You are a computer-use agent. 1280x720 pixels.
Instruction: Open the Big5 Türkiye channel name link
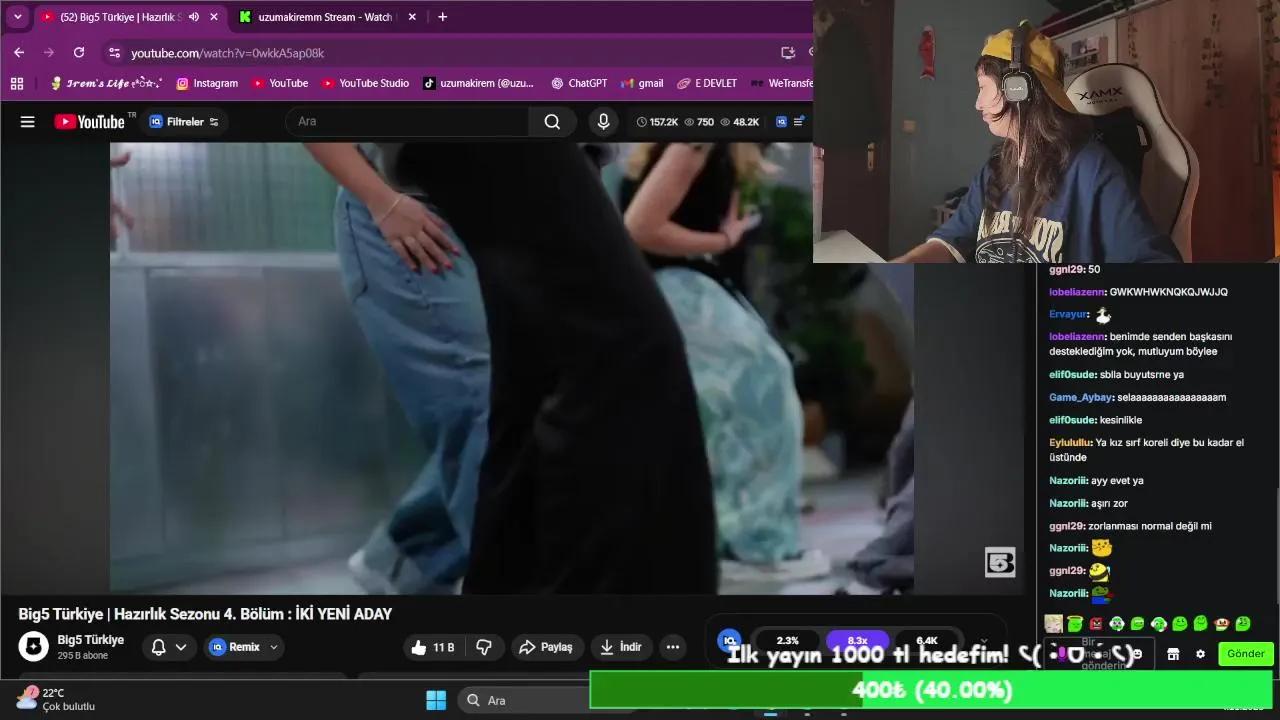coord(91,640)
